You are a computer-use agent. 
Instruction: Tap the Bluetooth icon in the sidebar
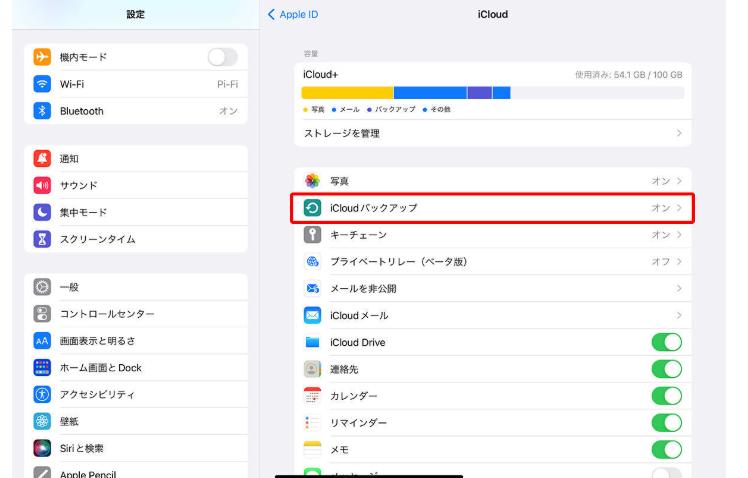(x=42, y=111)
